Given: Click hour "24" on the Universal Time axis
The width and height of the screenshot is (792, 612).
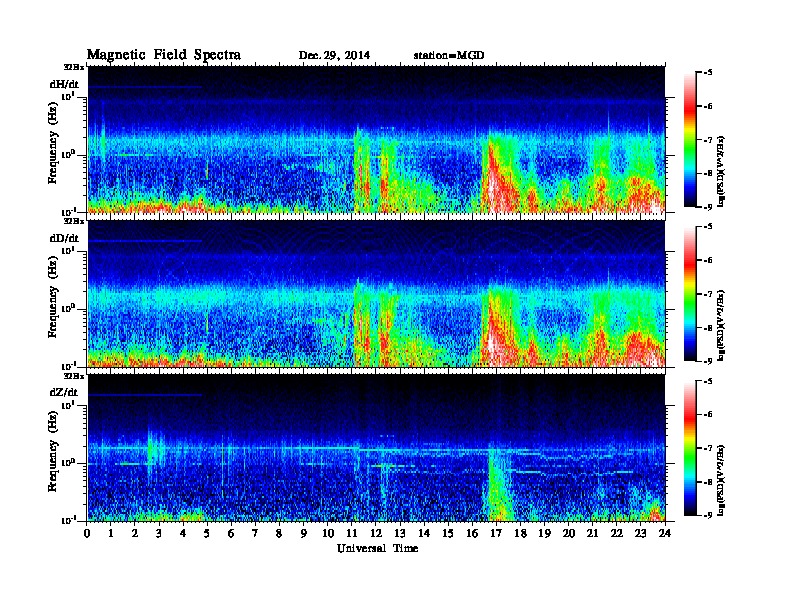Looking at the screenshot, I should (665, 534).
